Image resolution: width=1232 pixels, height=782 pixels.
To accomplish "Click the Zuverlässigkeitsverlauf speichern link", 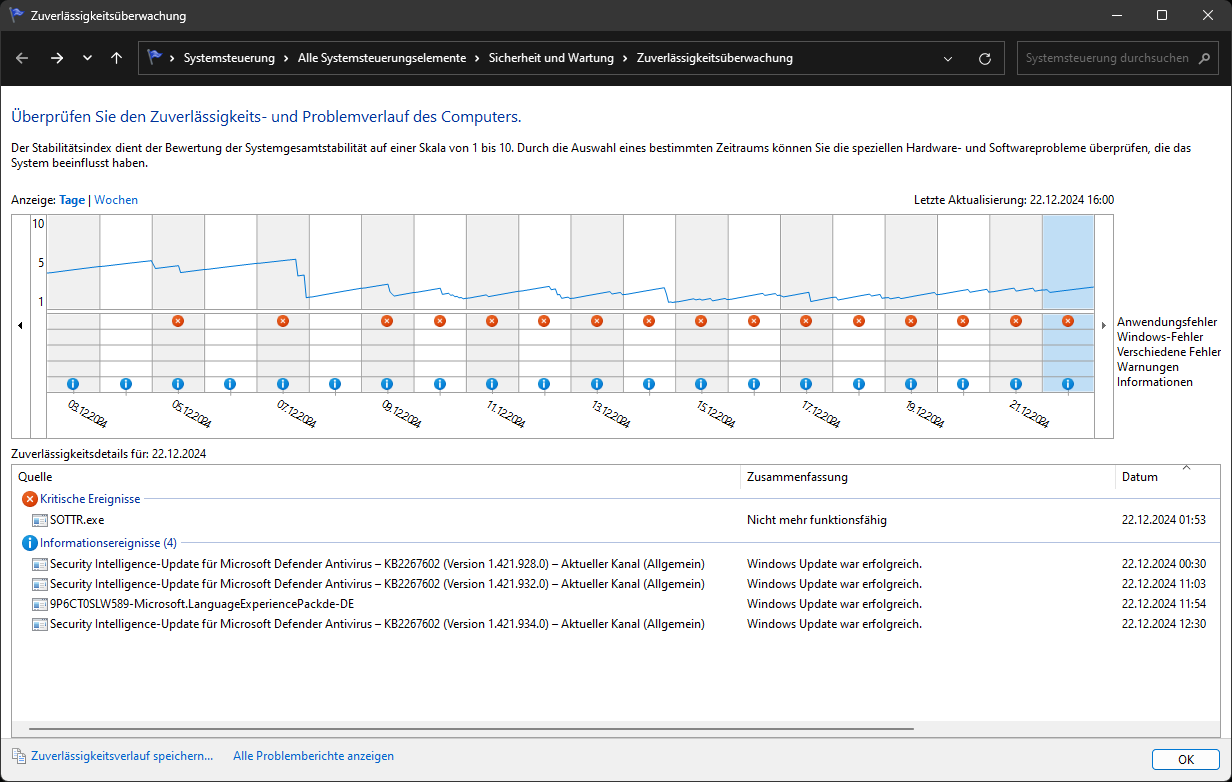I will (x=122, y=756).
